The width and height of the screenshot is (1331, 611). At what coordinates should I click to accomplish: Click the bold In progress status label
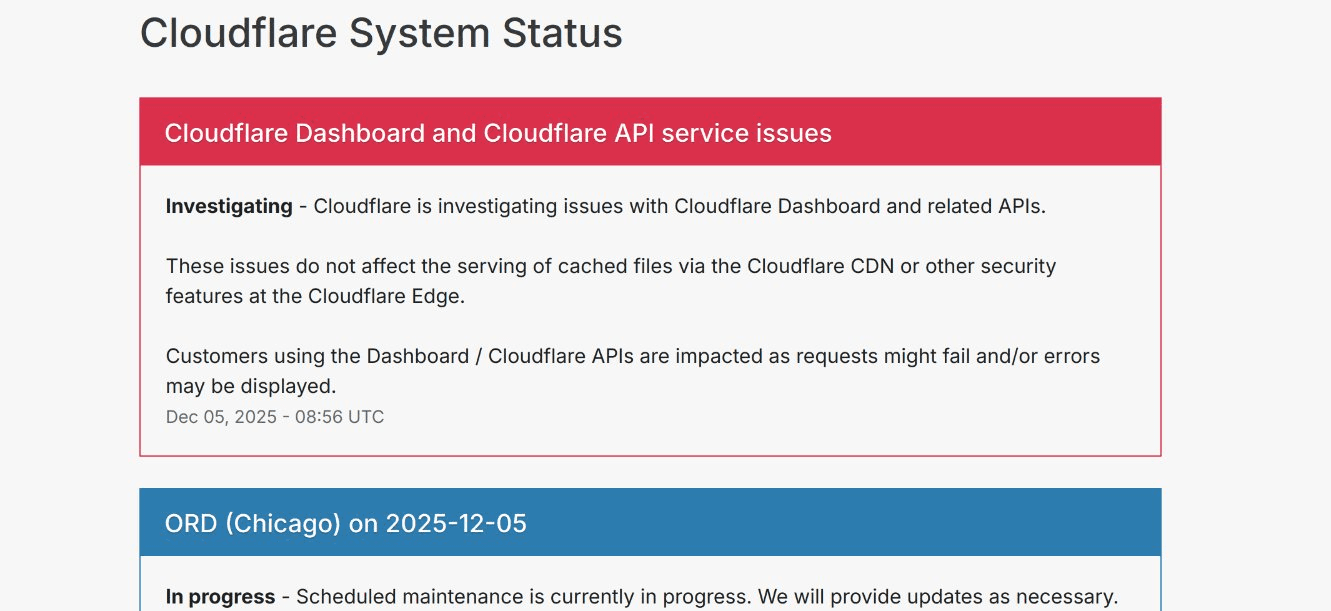pyautogui.click(x=219, y=597)
